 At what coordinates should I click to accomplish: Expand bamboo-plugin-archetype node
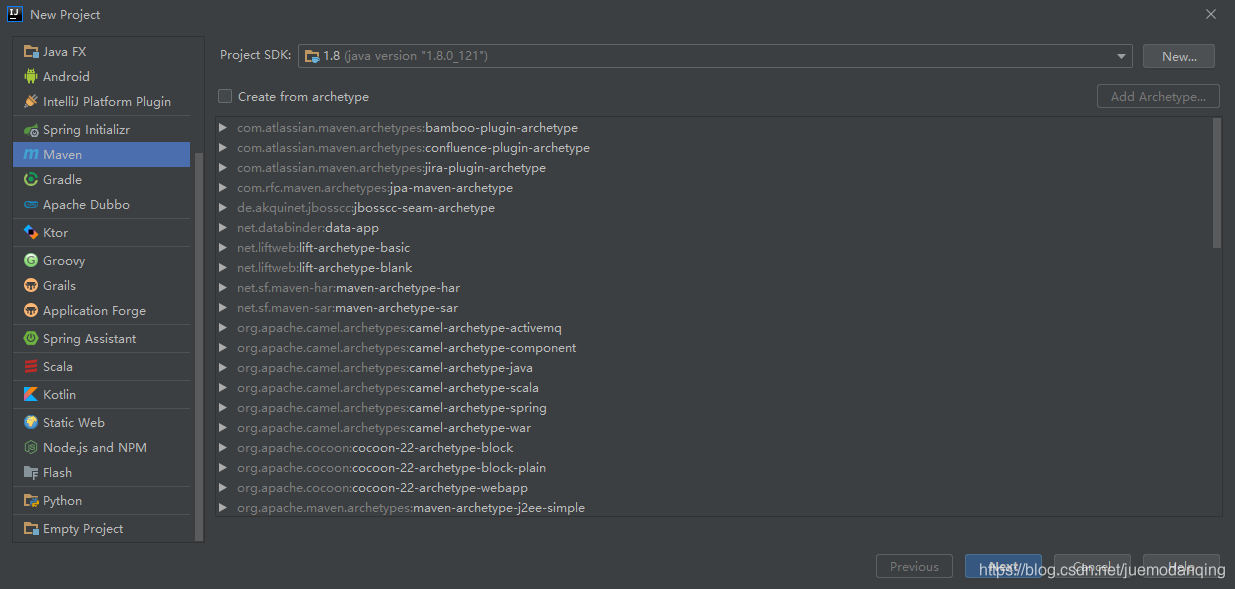click(x=223, y=128)
